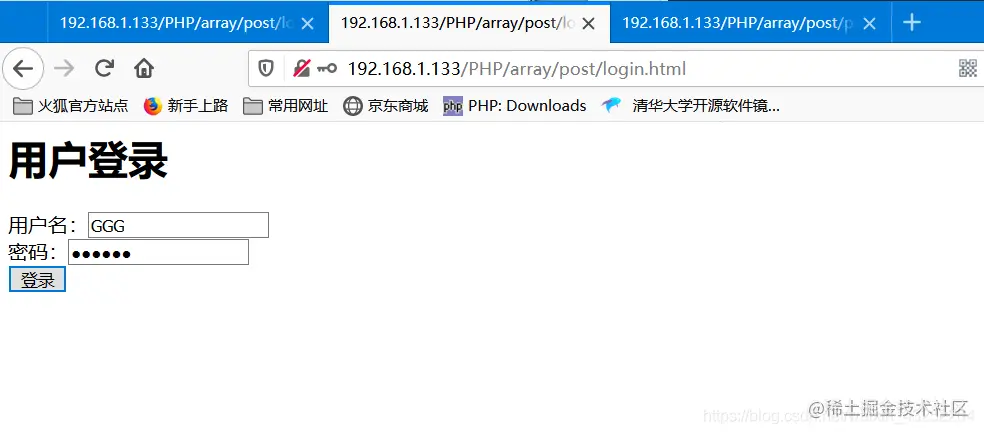Close the first browser tab
The height and width of the screenshot is (434, 984).
pyautogui.click(x=307, y=24)
